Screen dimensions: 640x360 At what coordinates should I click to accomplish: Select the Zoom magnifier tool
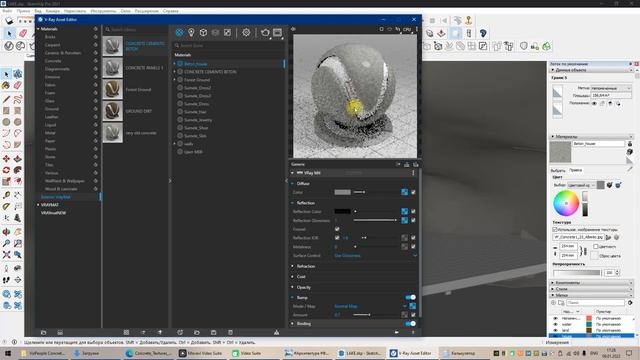tap(6, 243)
